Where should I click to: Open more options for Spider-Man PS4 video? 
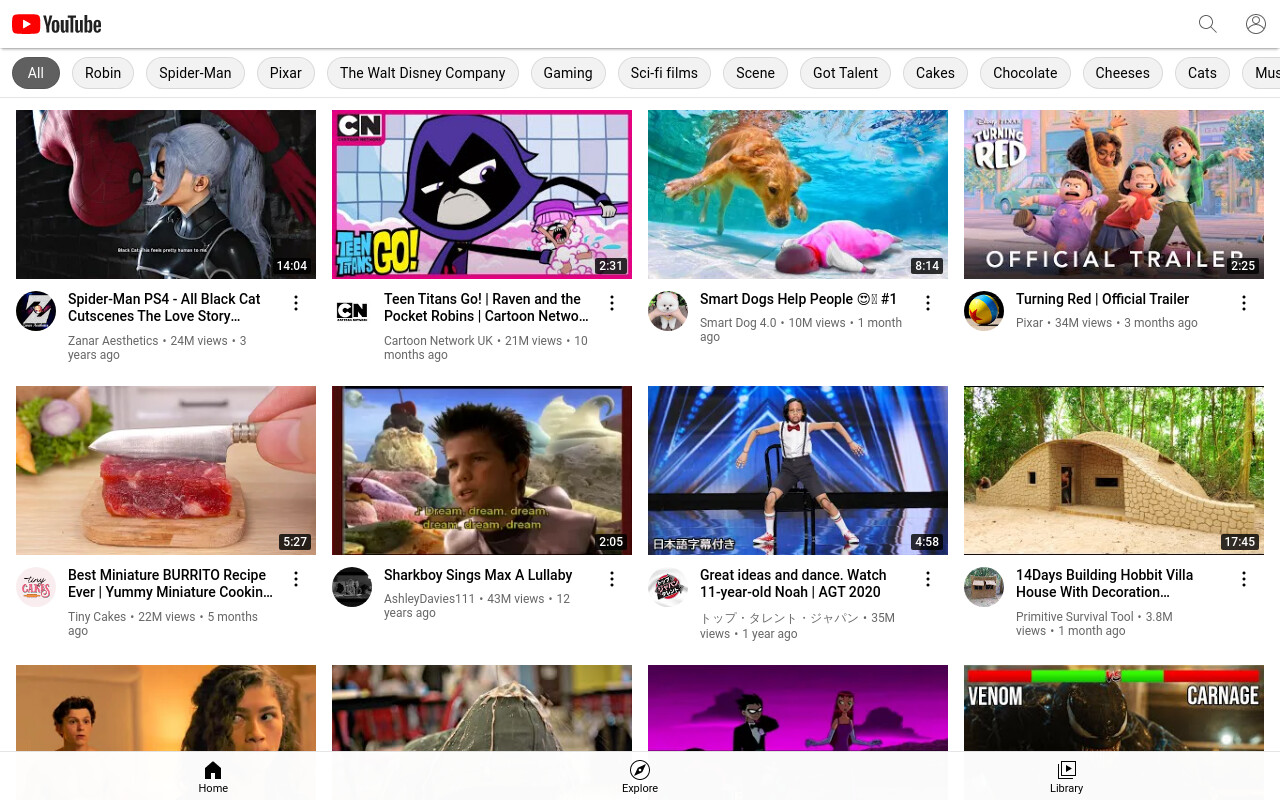coord(296,303)
